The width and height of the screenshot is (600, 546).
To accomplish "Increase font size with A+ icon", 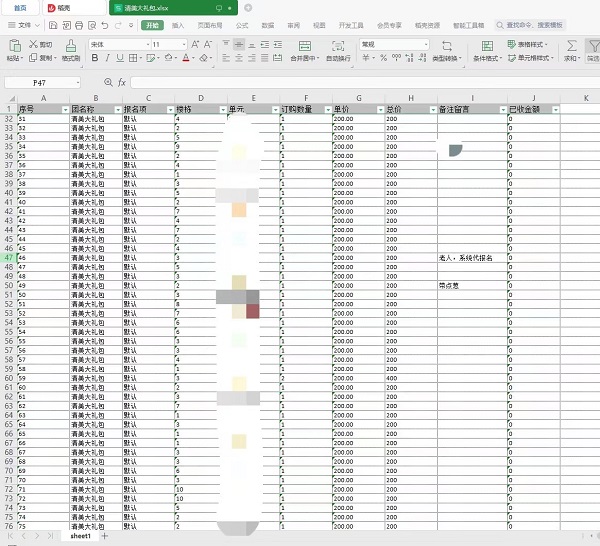I will [x=195, y=44].
